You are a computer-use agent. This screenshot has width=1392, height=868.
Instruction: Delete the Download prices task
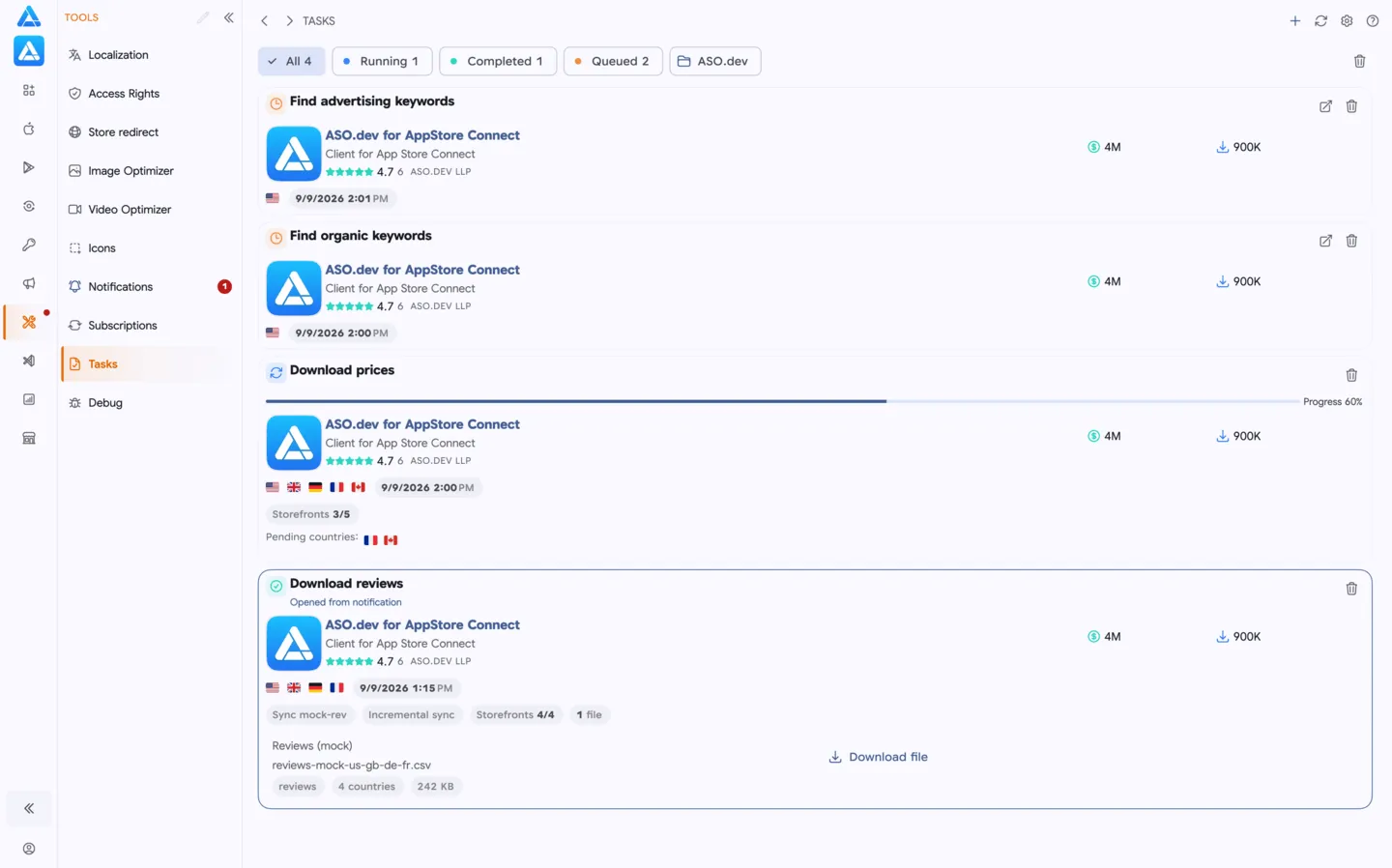[x=1351, y=375]
